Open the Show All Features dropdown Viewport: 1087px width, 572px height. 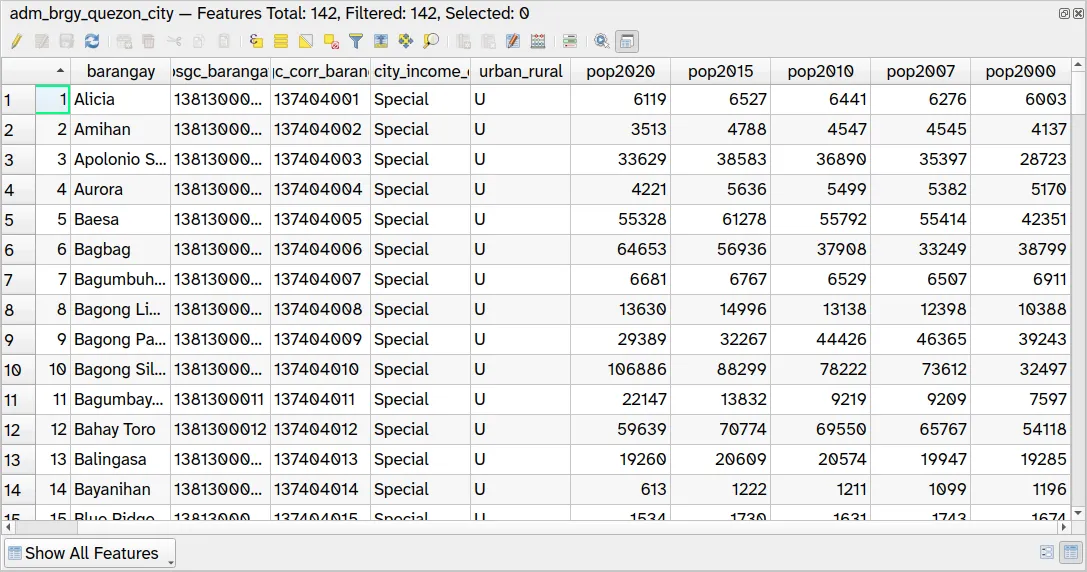point(90,553)
